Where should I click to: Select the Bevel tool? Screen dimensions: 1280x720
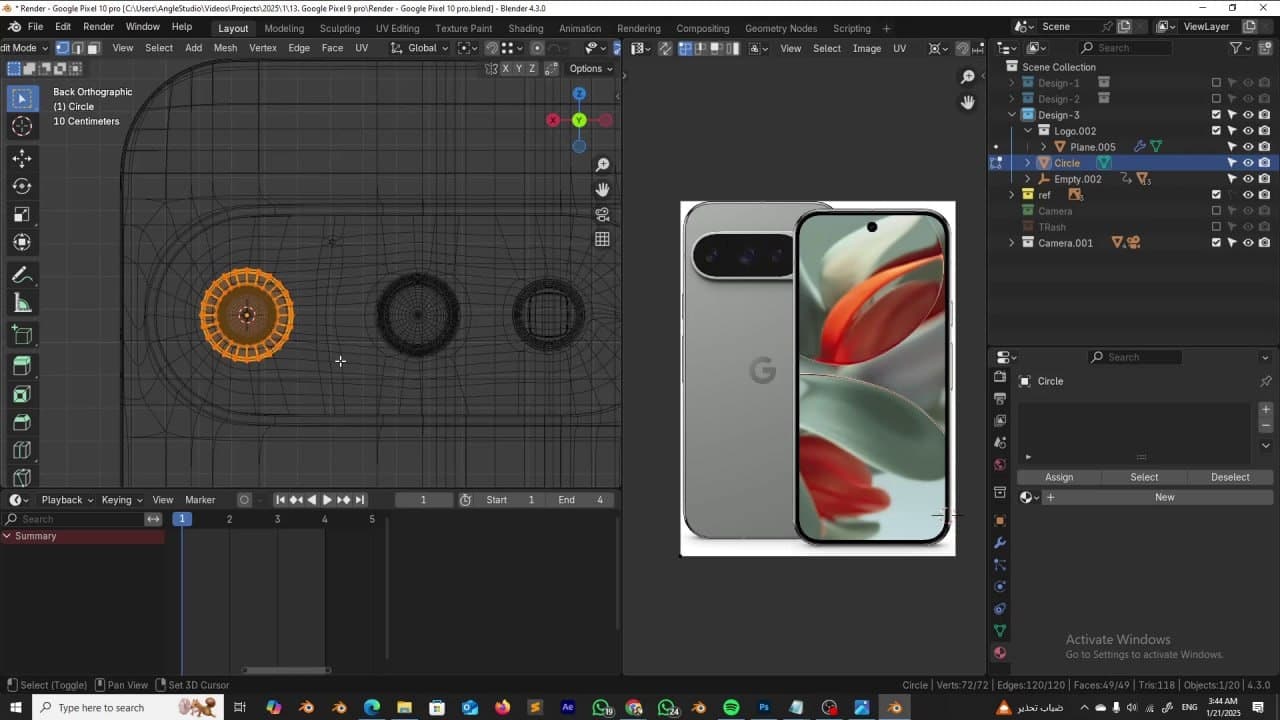[x=22, y=423]
